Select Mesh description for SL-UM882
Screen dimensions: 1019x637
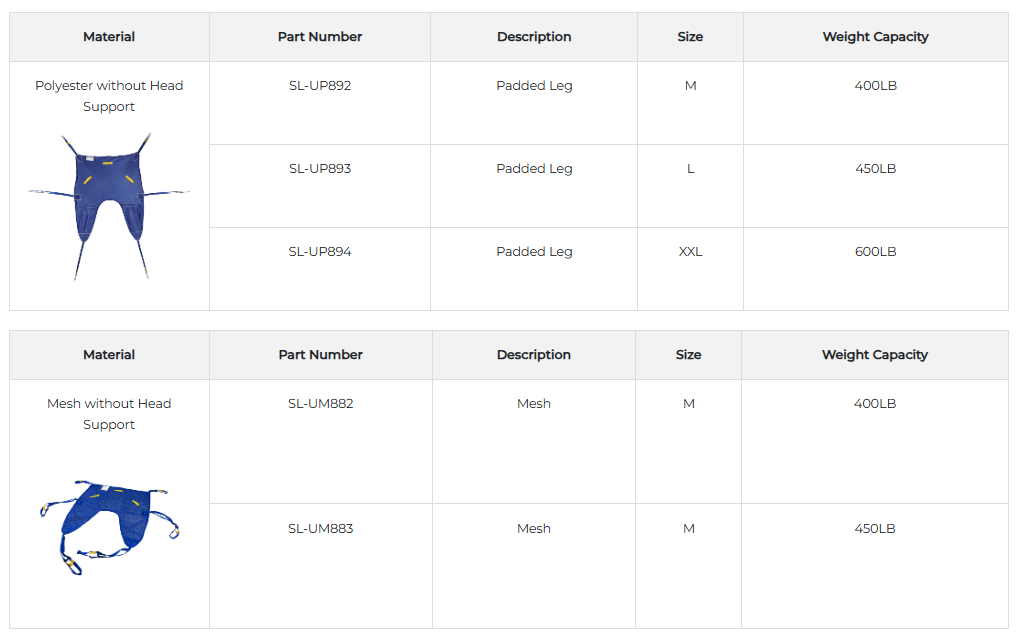(534, 404)
